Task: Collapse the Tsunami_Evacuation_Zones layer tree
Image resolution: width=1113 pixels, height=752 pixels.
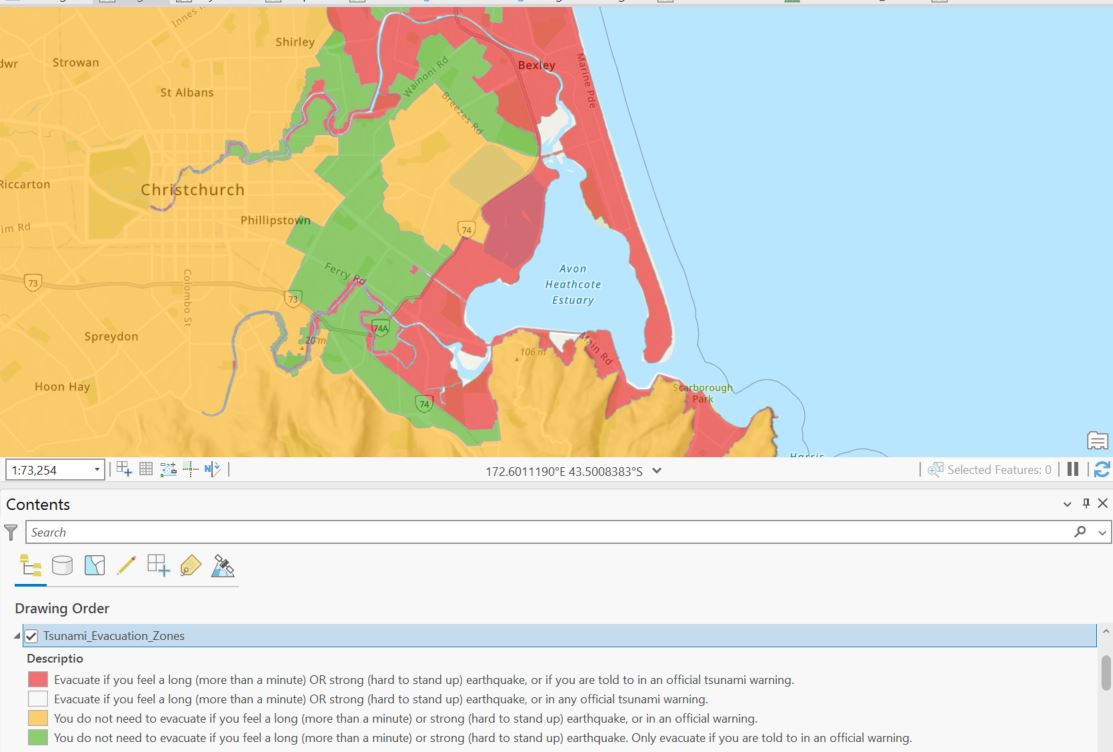Action: [17, 636]
